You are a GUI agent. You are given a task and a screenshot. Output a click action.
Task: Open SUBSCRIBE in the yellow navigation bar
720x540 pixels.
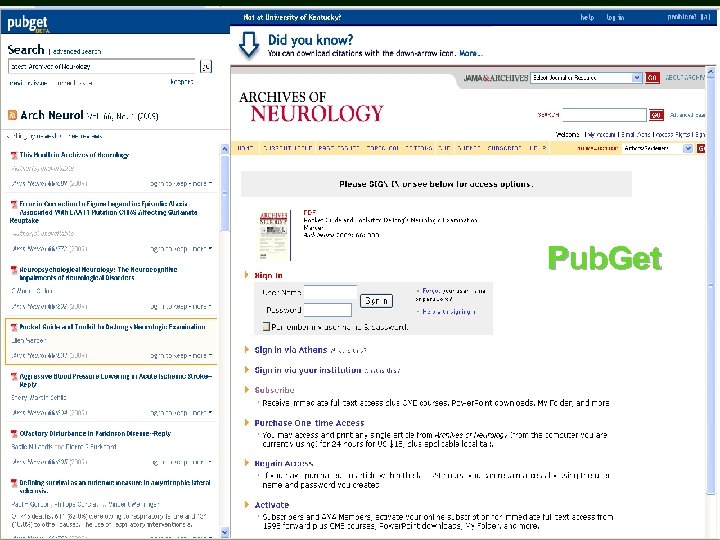point(504,148)
